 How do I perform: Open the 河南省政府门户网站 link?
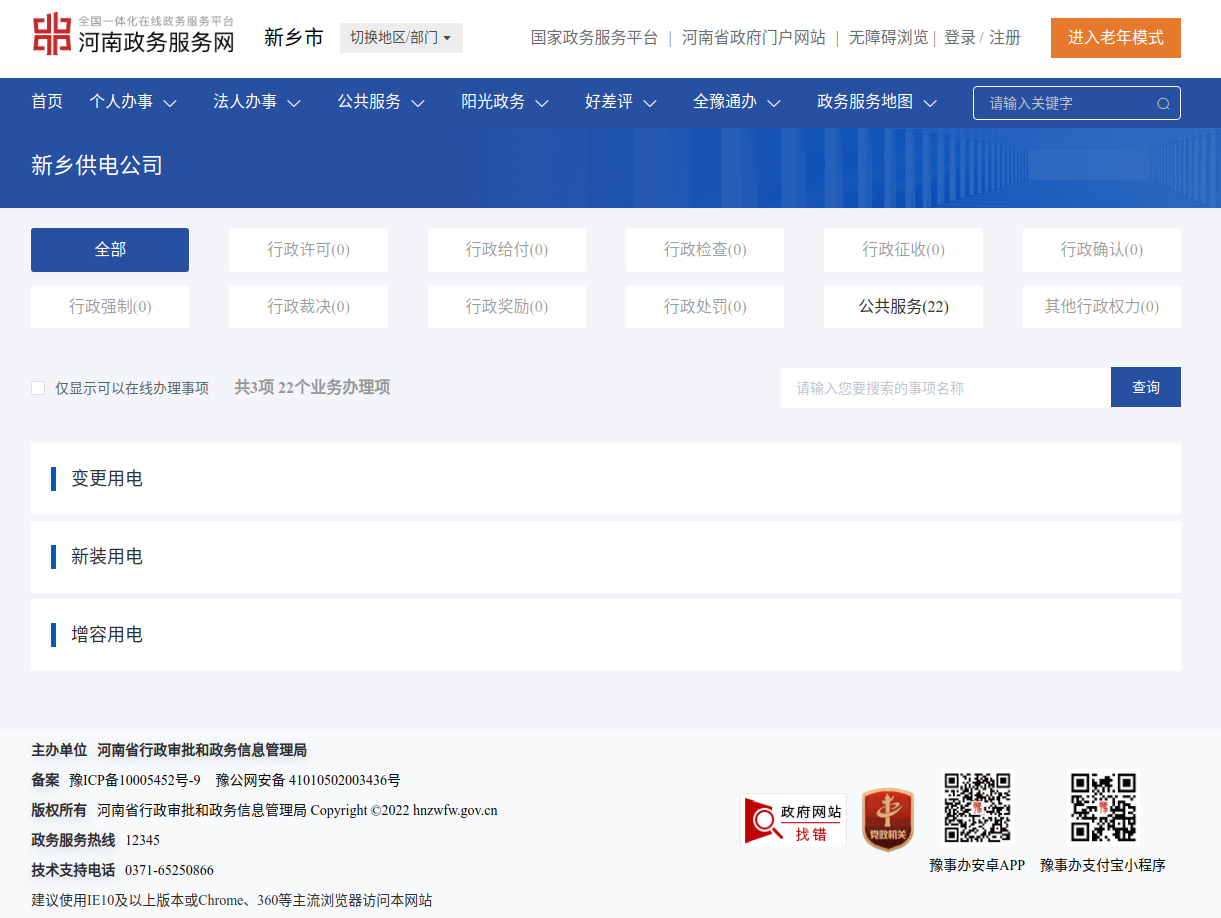coord(754,38)
